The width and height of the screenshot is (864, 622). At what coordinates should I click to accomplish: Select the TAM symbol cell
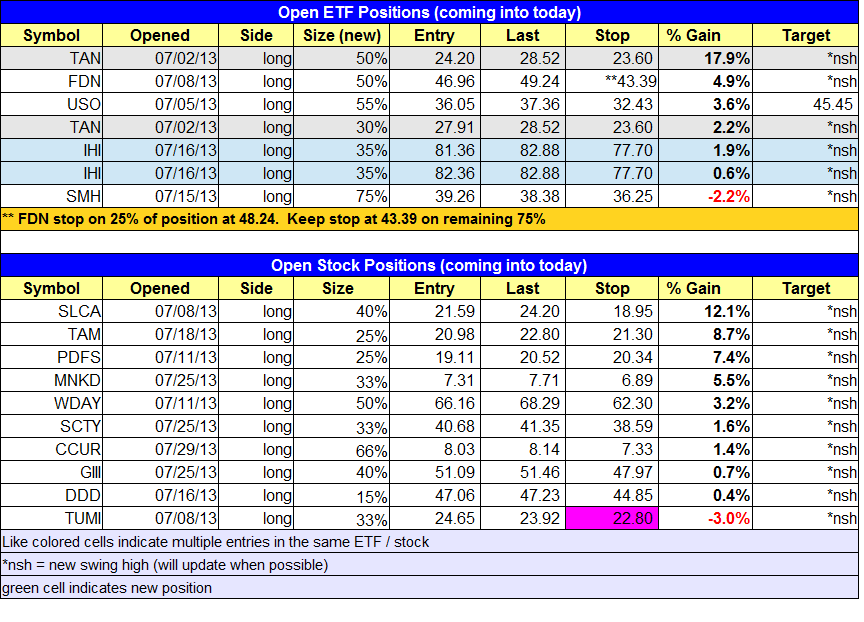(51, 334)
